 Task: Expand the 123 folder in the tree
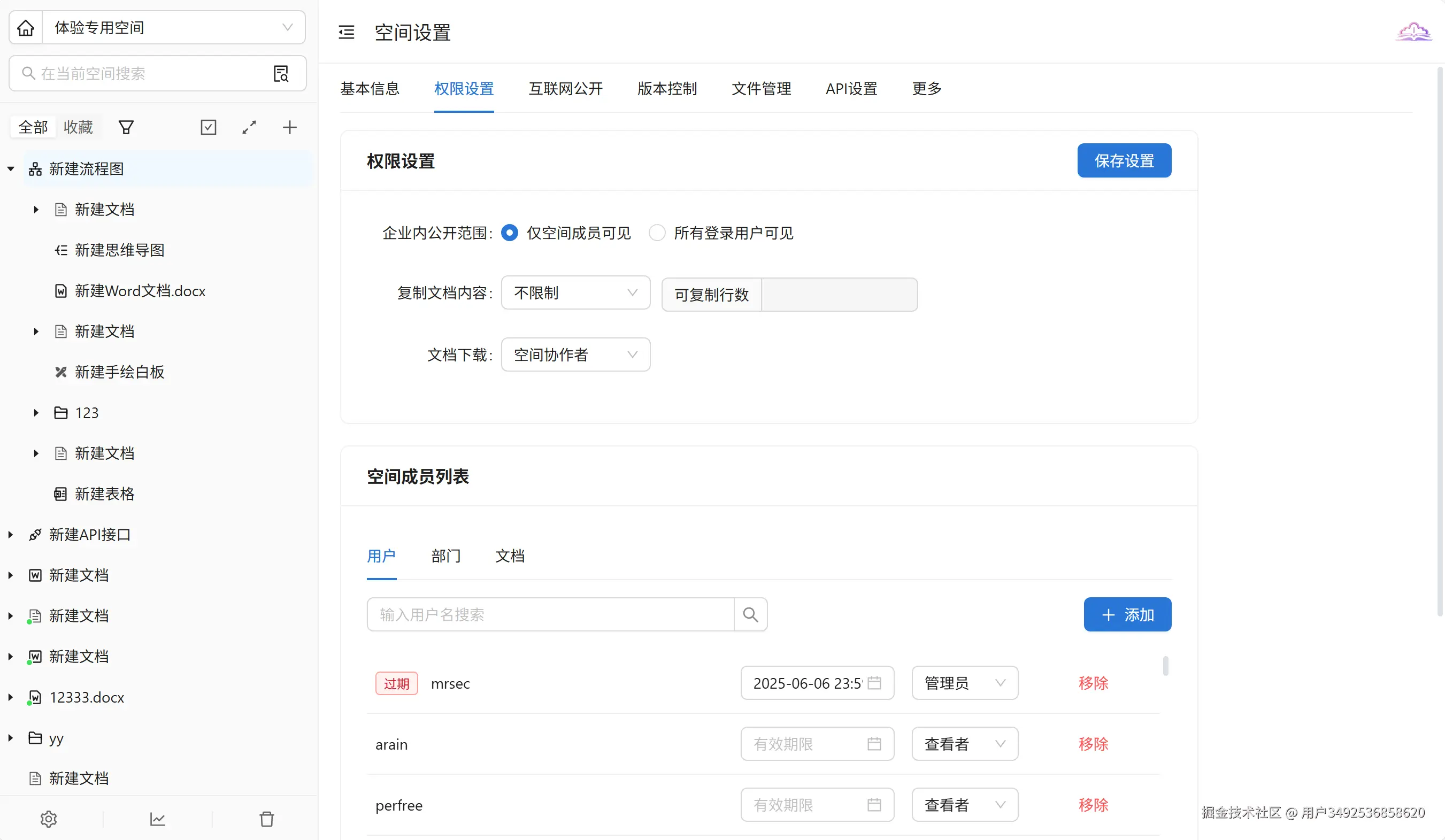coord(36,413)
